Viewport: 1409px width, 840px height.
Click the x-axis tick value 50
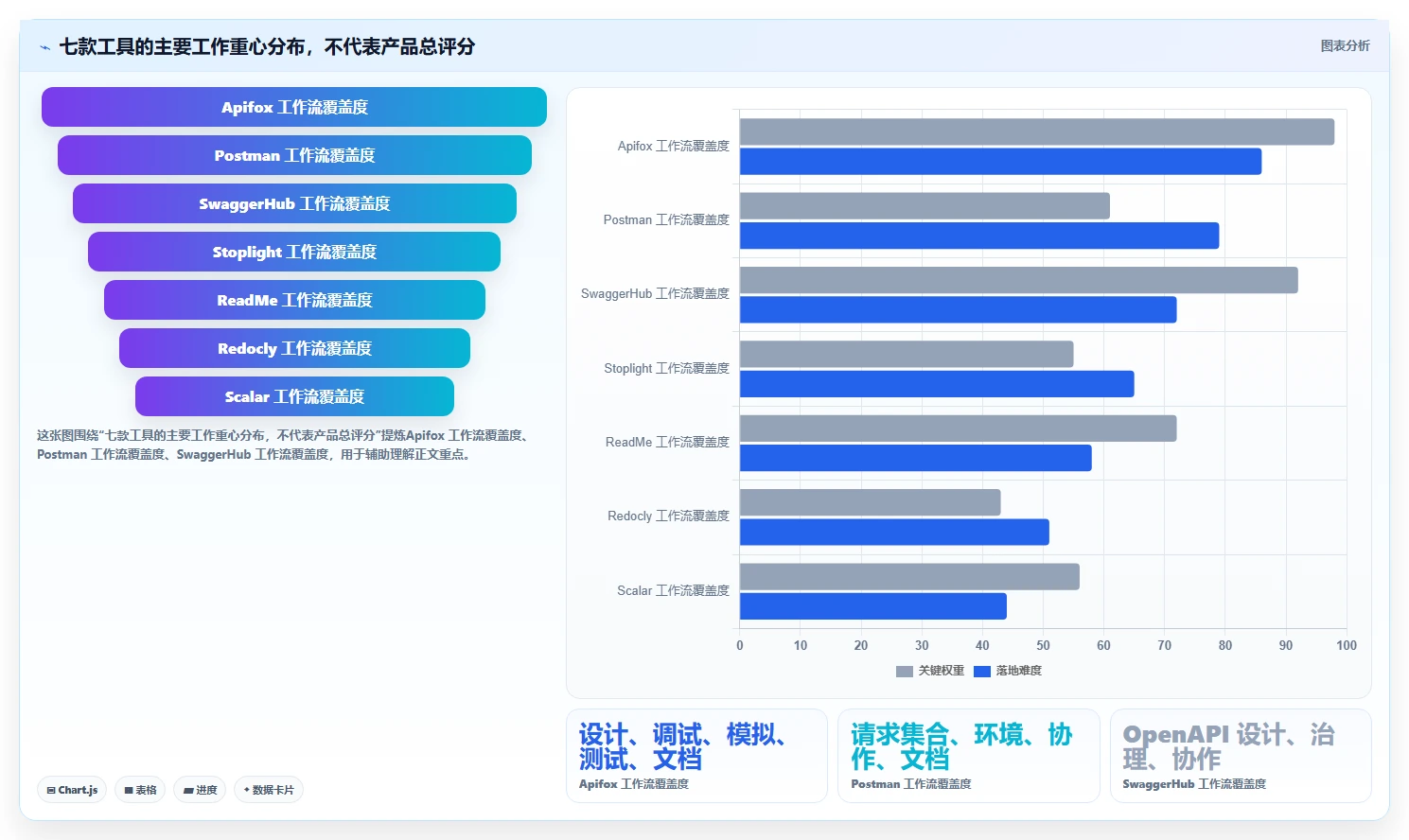(x=1043, y=645)
